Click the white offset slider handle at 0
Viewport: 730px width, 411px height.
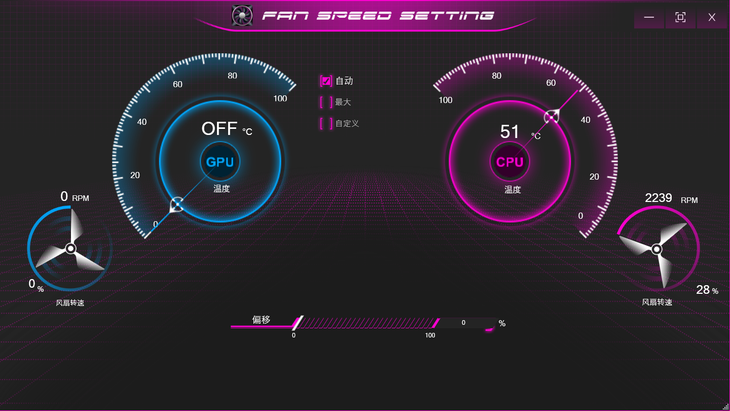point(296,323)
